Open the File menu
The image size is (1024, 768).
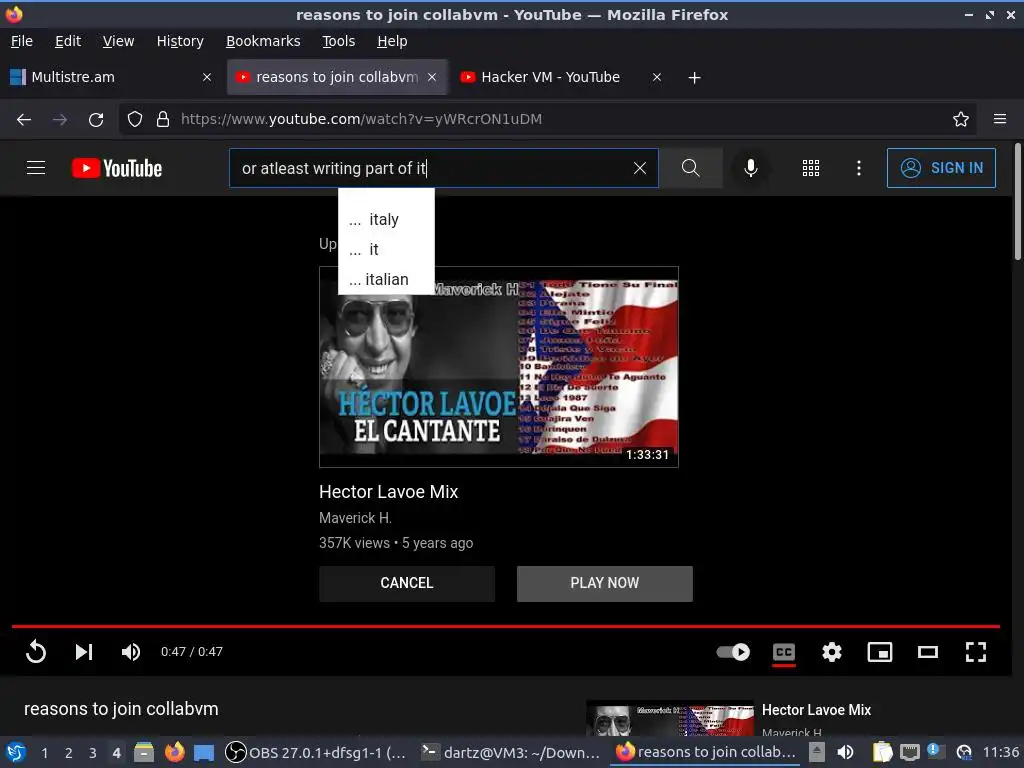(x=22, y=41)
